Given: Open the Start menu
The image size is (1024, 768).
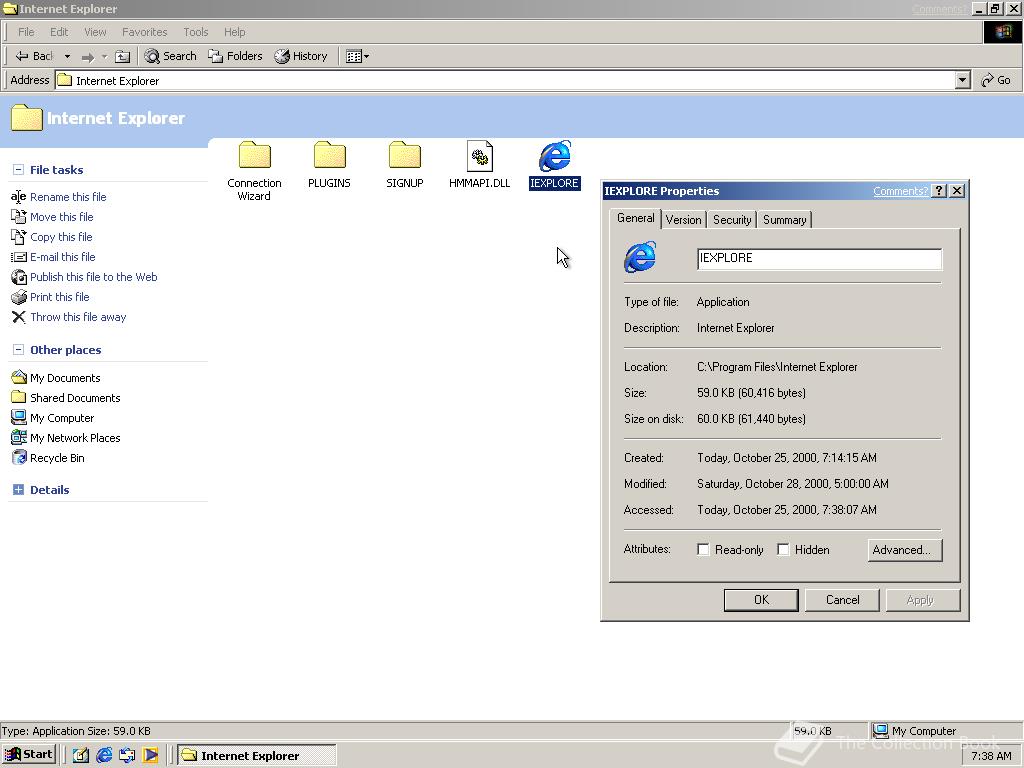Looking at the screenshot, I should [29, 754].
